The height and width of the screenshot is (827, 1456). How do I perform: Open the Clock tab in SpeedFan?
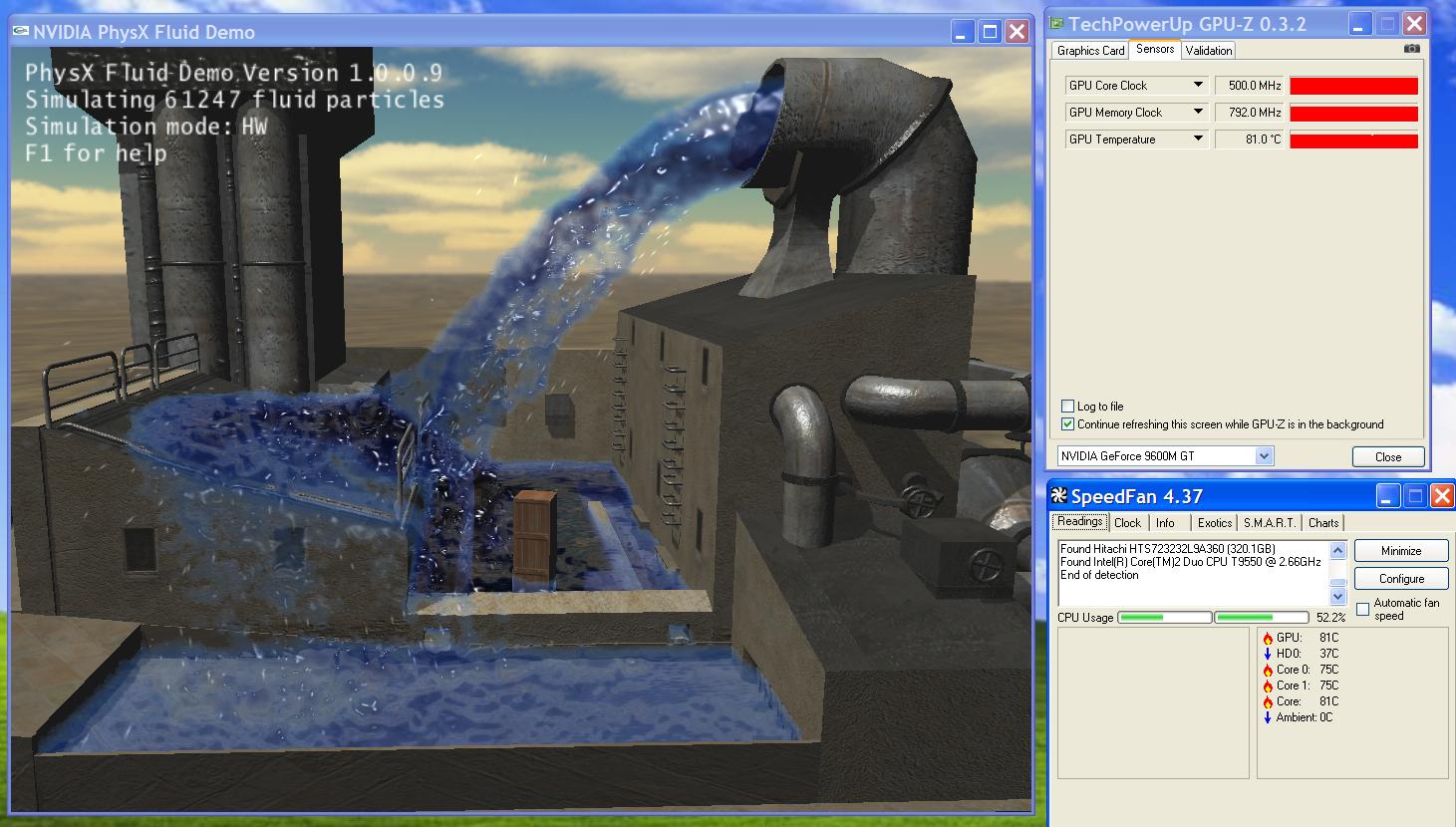1127,523
